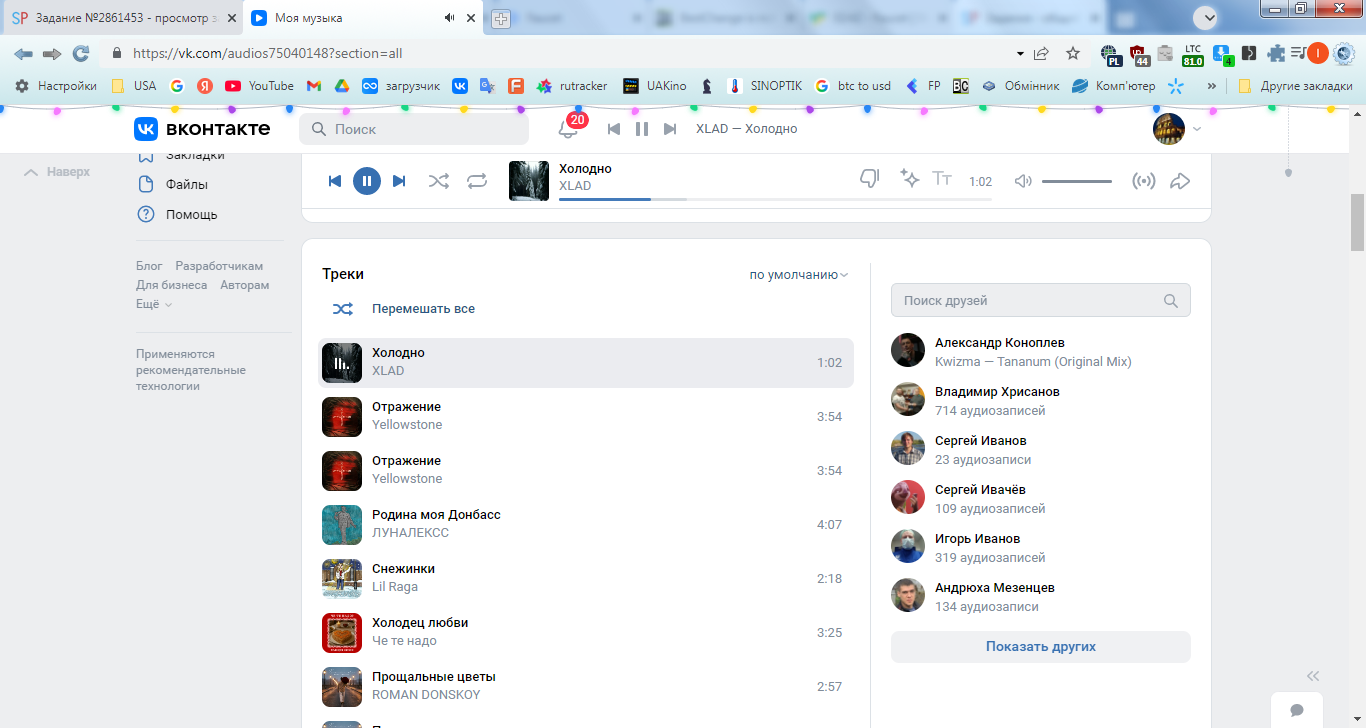The image size is (1366, 728).
Task: Skip to next track in main player
Action: coord(399,181)
